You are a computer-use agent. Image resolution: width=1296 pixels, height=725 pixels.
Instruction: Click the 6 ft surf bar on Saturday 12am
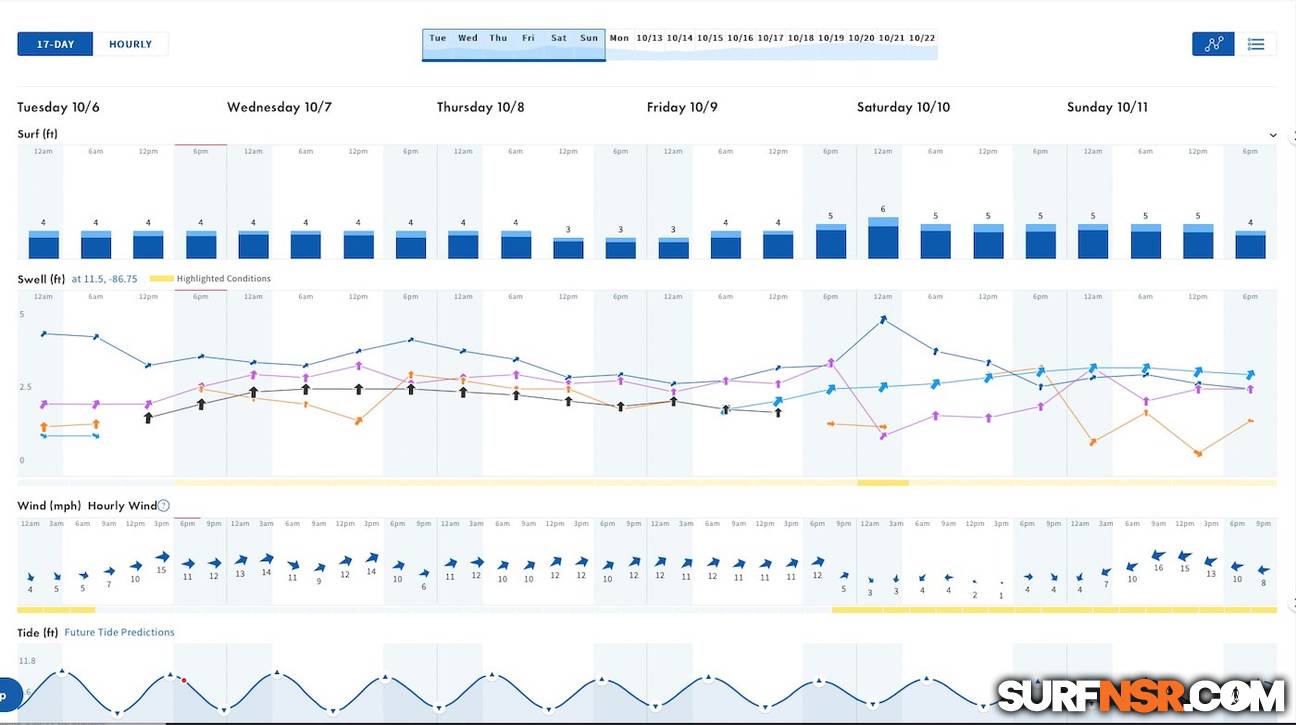coord(883,239)
